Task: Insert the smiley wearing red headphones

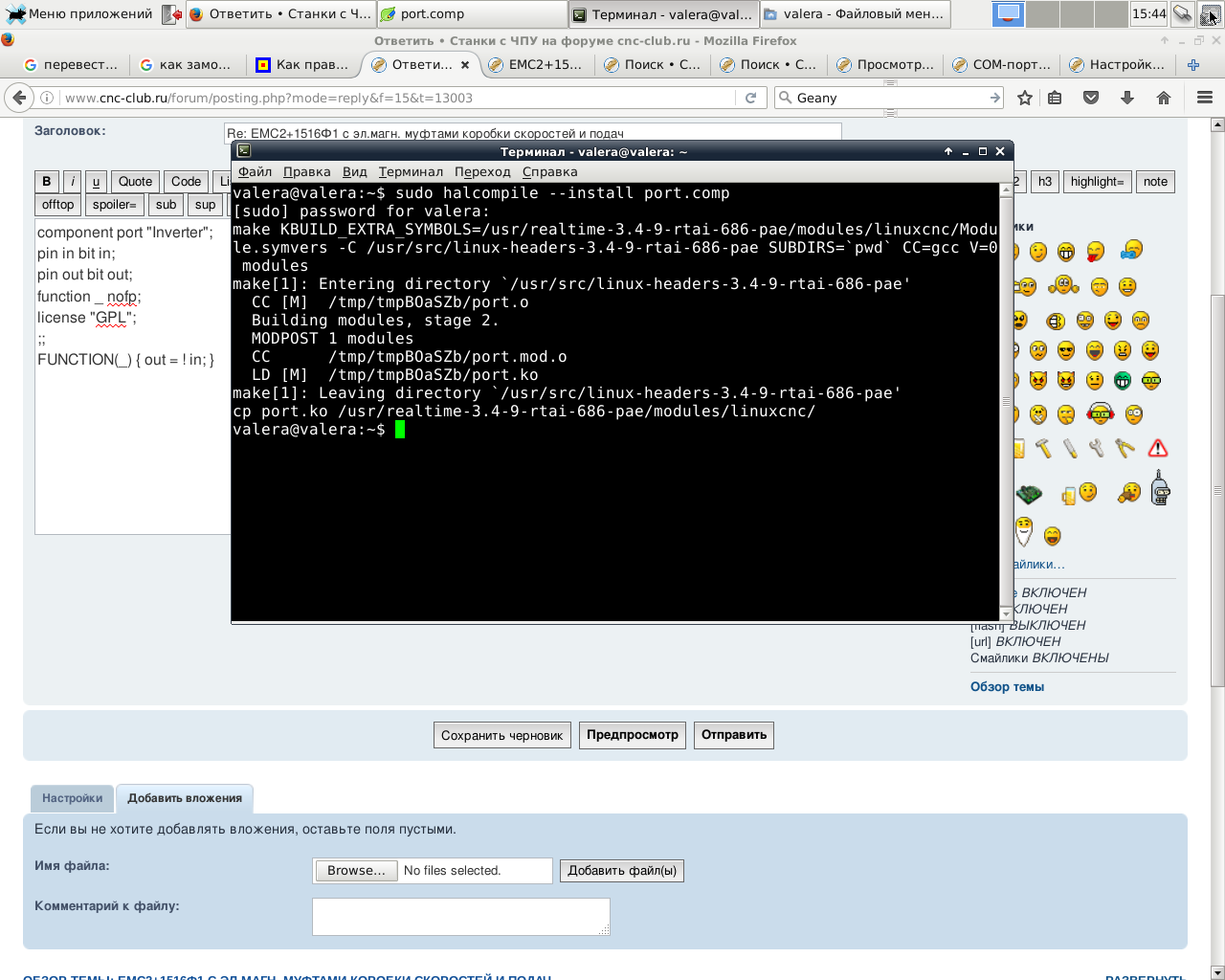Action: (1101, 413)
